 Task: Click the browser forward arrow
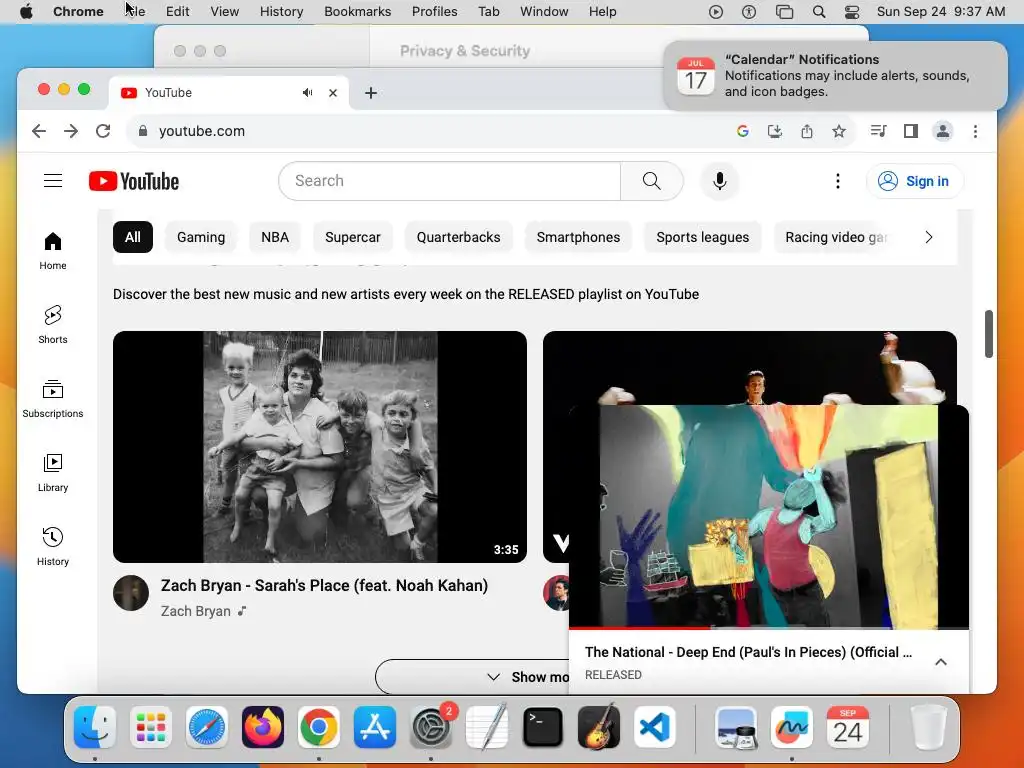[71, 131]
